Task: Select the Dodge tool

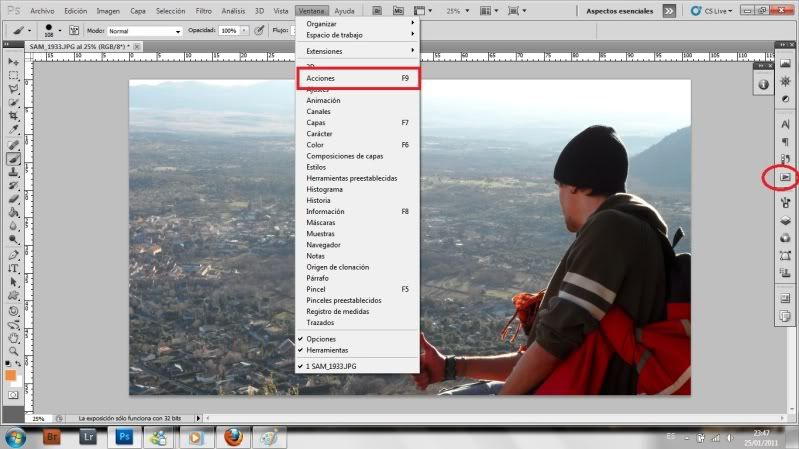Action: 13,240
